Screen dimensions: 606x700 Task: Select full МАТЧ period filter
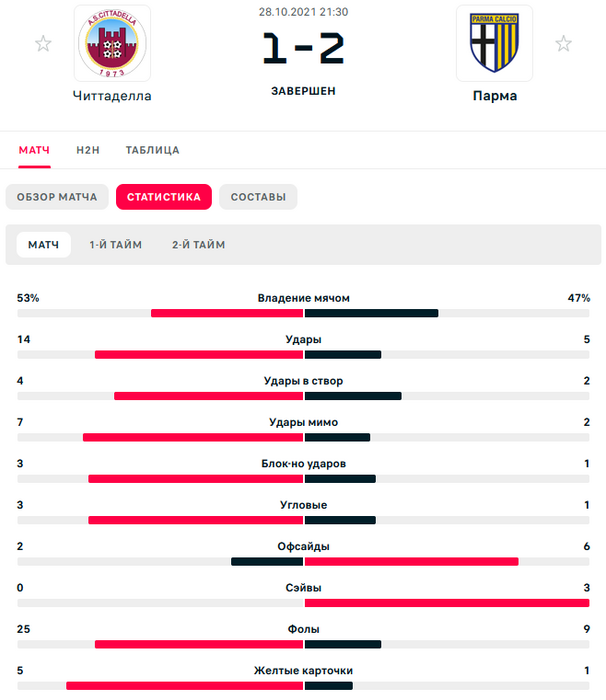[43, 245]
